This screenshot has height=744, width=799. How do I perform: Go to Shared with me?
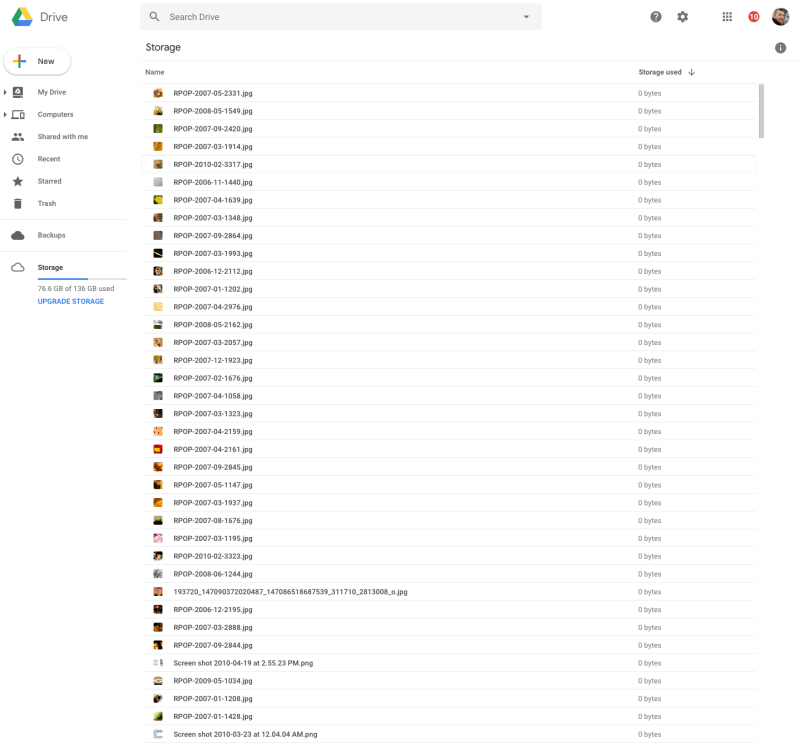click(x=62, y=137)
